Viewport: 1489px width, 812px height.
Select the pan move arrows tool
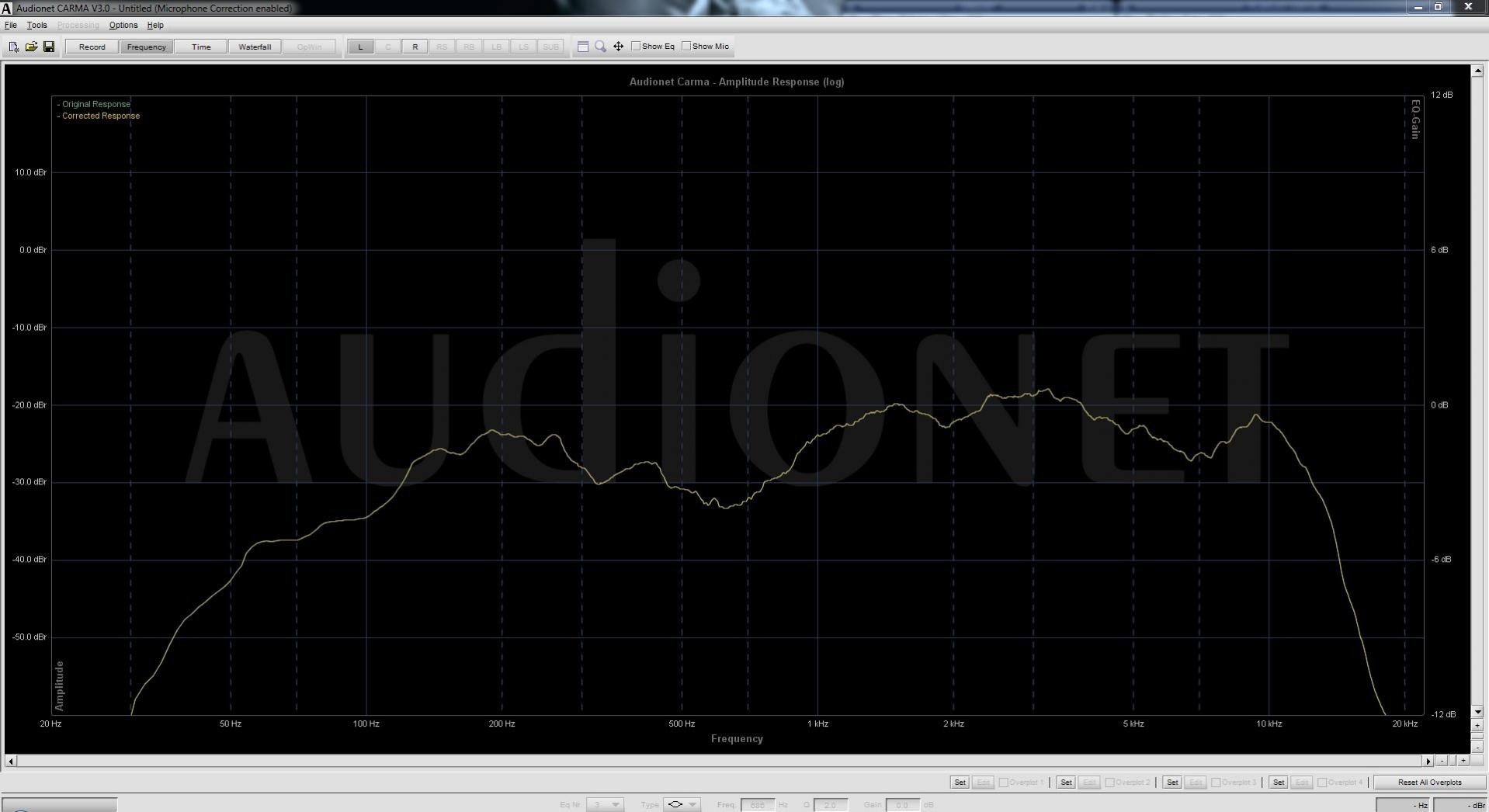coord(618,47)
